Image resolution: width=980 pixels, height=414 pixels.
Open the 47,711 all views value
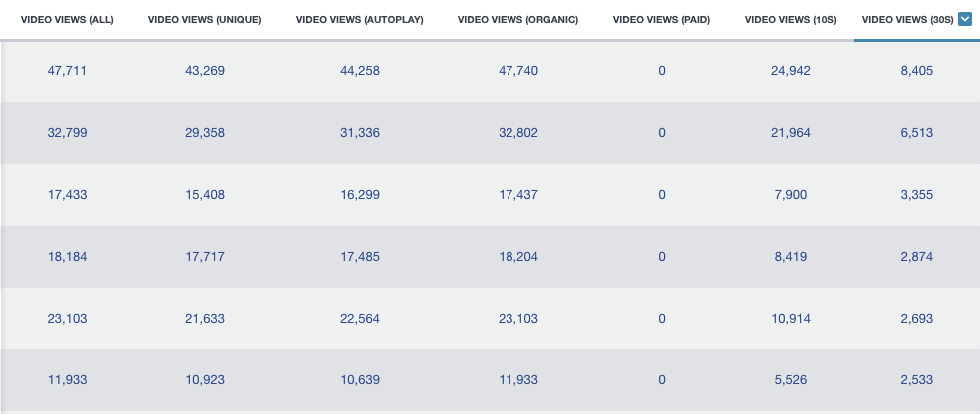click(68, 71)
